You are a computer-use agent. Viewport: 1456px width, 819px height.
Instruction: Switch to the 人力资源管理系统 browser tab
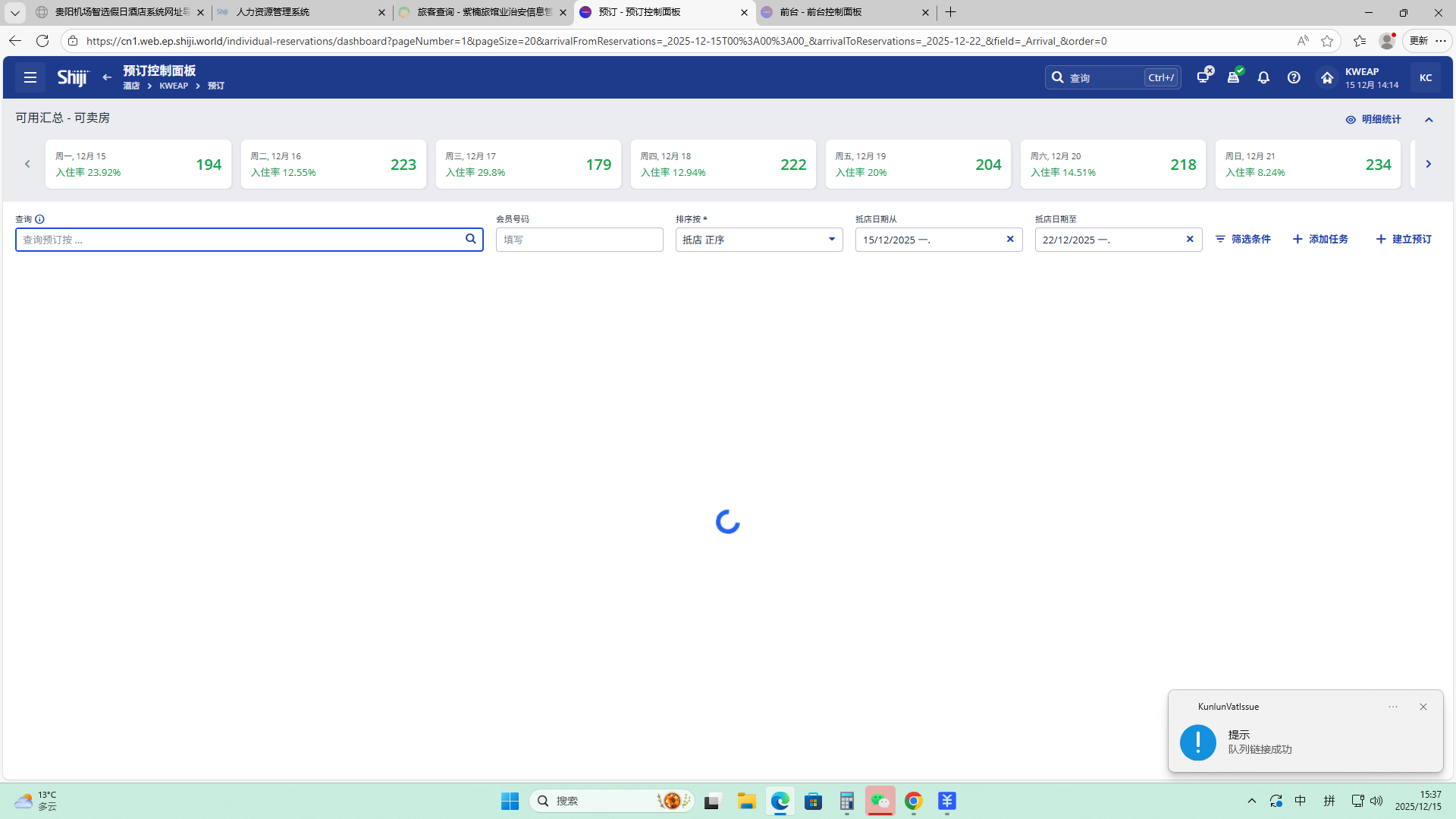[x=296, y=12]
